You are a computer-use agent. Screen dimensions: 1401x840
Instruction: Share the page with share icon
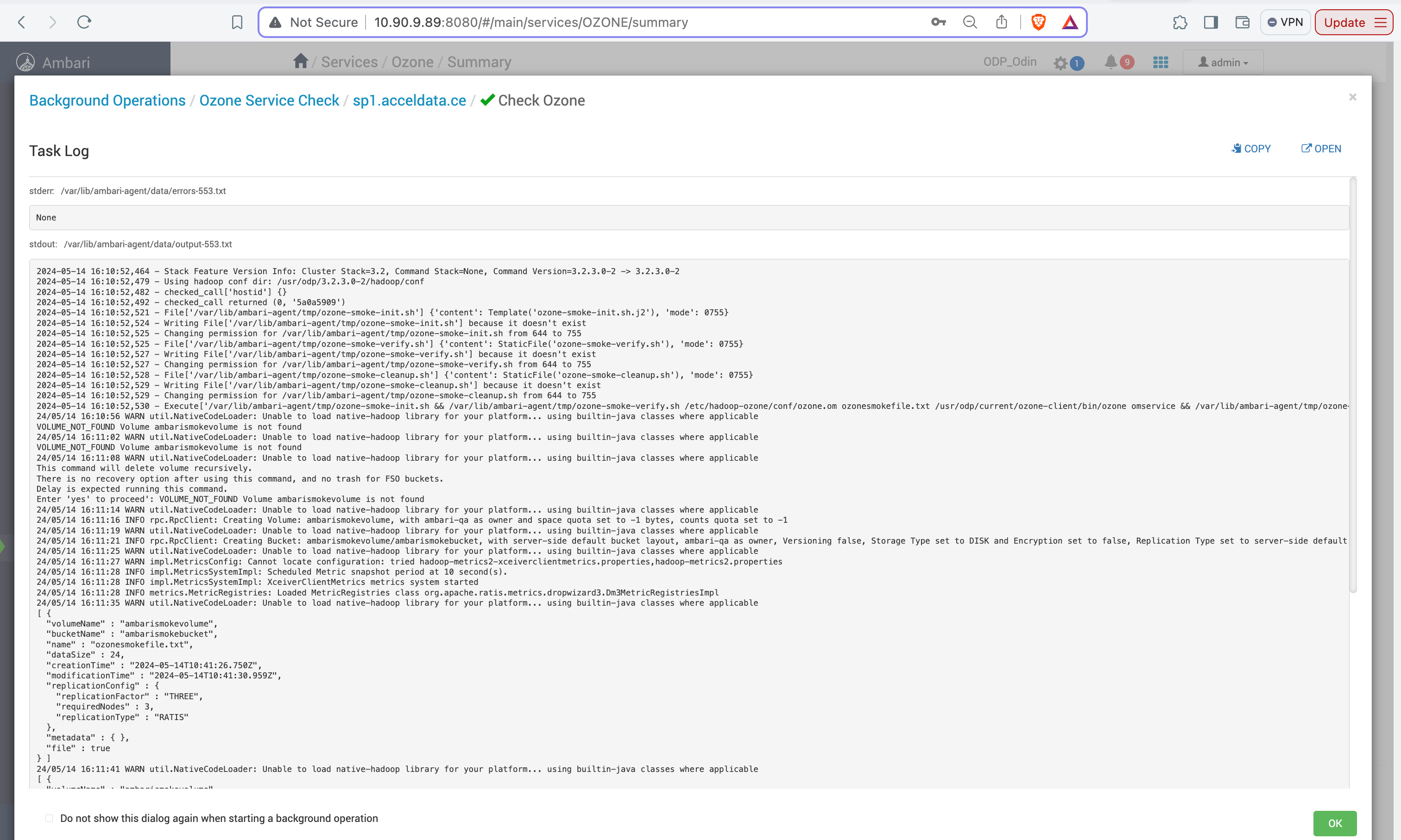click(x=1002, y=22)
